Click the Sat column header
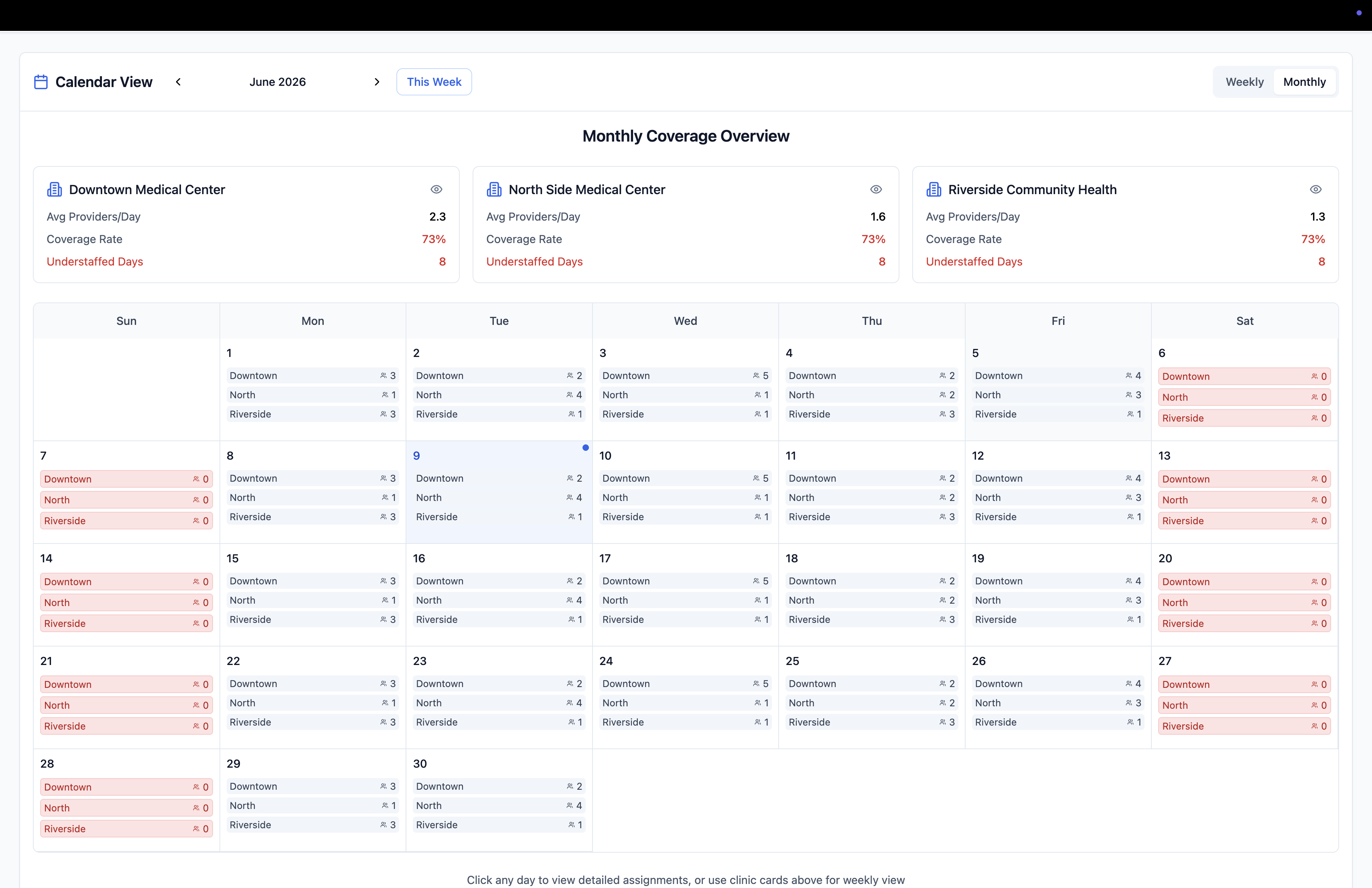This screenshot has width=1372, height=888. pyautogui.click(x=1244, y=321)
